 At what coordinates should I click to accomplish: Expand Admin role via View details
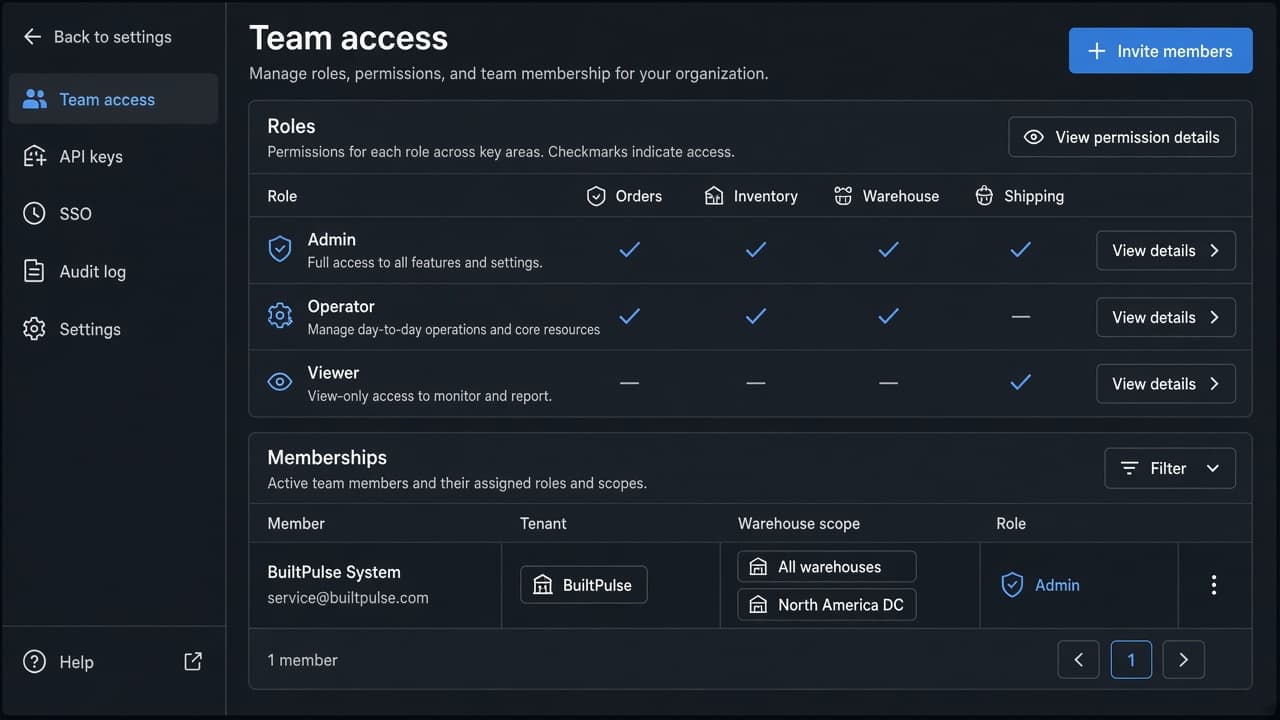(1166, 251)
